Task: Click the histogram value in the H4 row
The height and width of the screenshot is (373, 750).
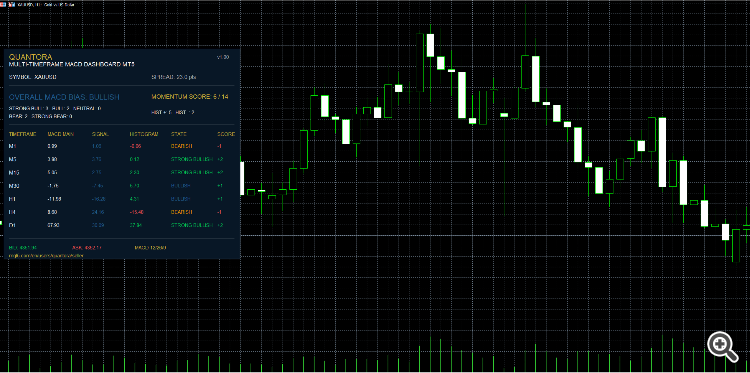Action: (x=137, y=212)
